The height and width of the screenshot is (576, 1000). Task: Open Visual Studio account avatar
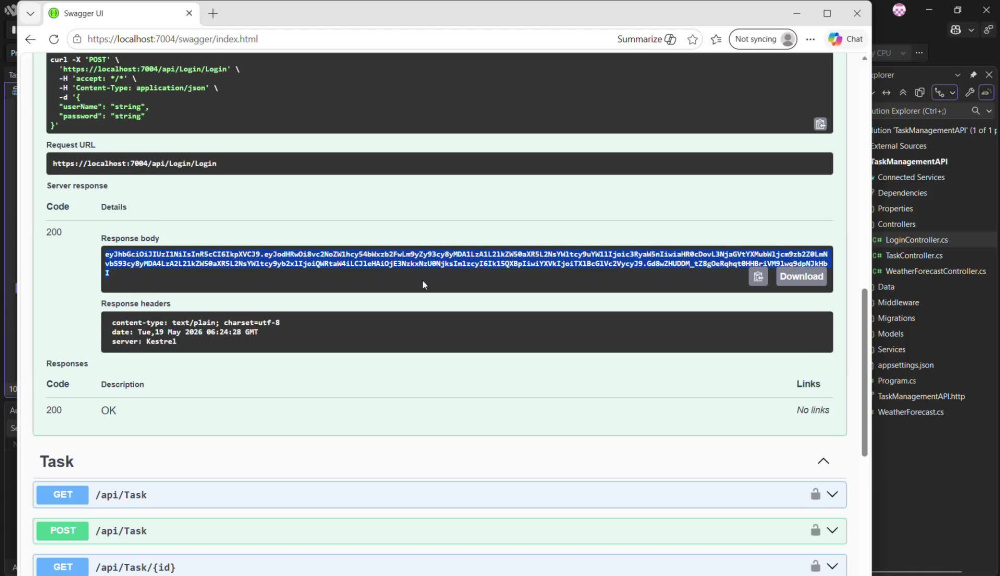[899, 10]
